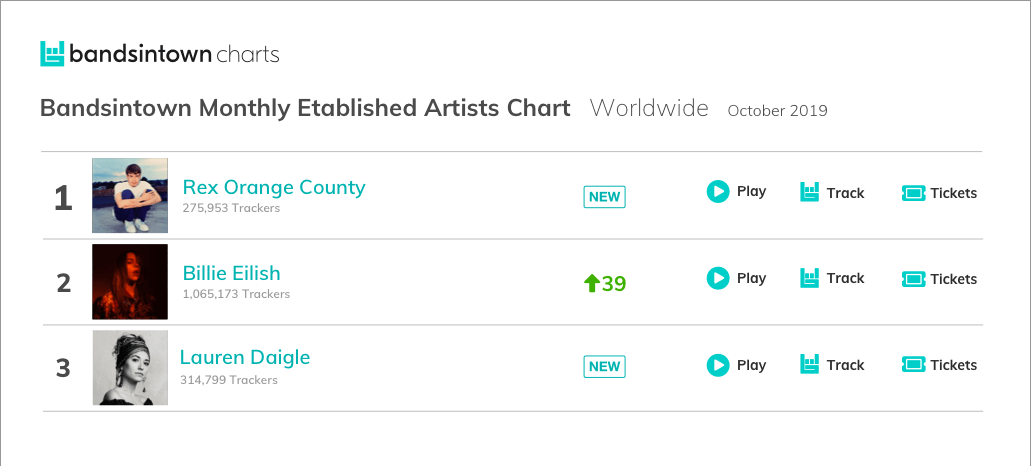The image size is (1031, 466).
Task: Click the NEW badge for Rex Orange County
Action: point(604,197)
